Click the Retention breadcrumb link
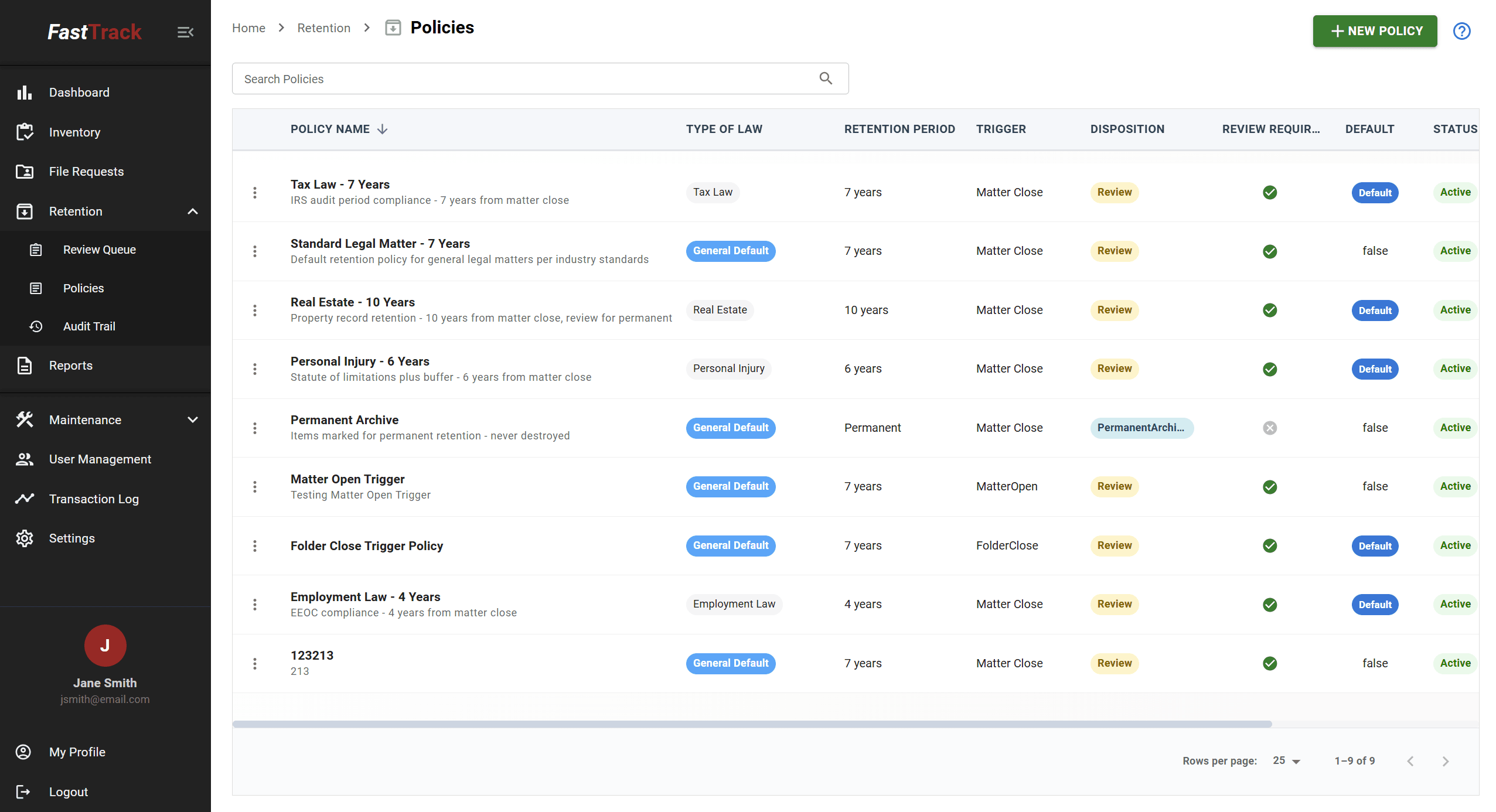The height and width of the screenshot is (812, 1496). pos(323,28)
